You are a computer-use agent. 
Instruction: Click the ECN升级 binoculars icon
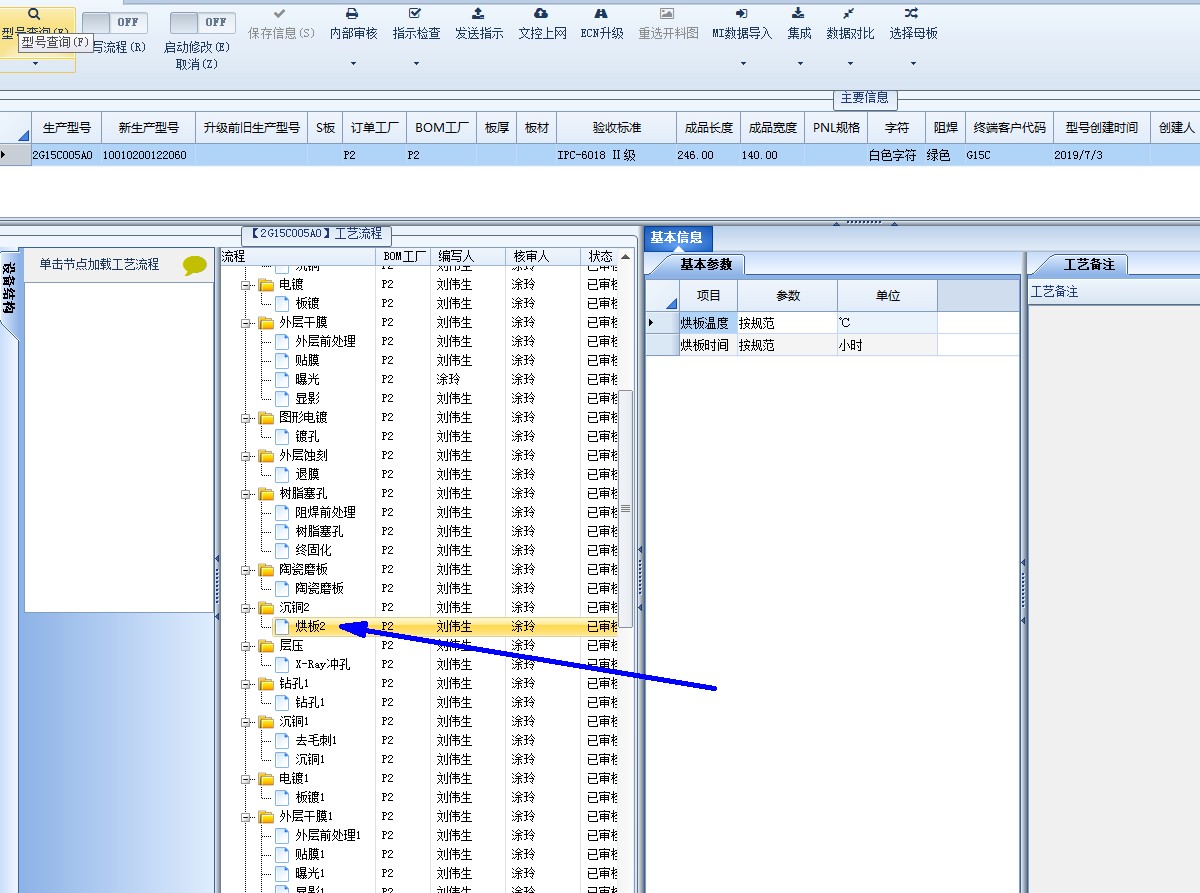pos(601,13)
